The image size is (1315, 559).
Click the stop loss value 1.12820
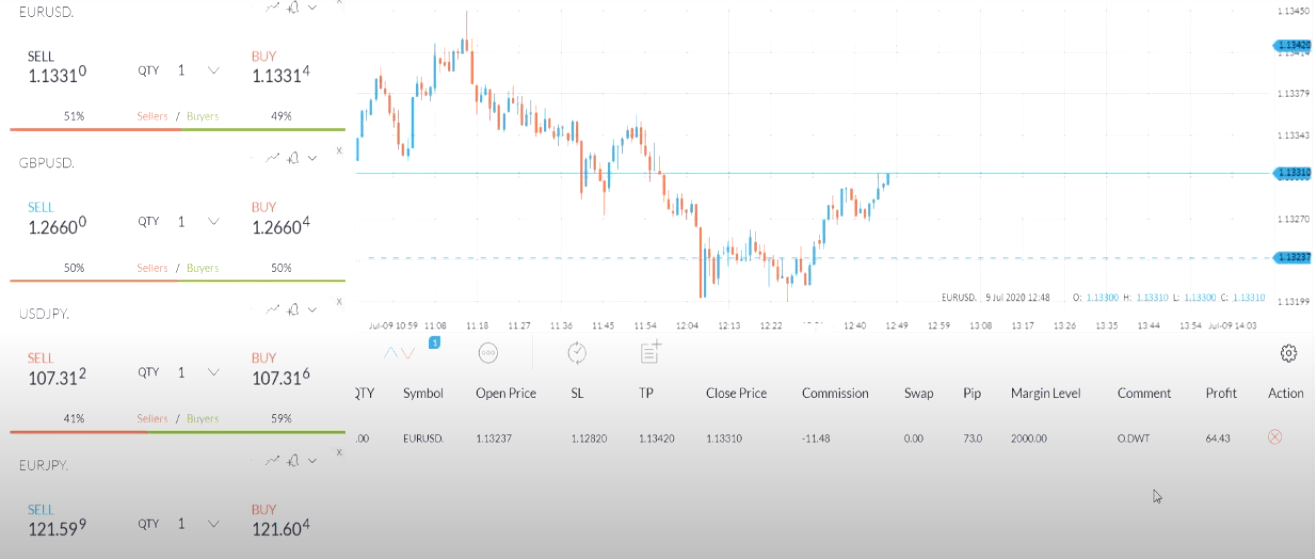click(589, 437)
